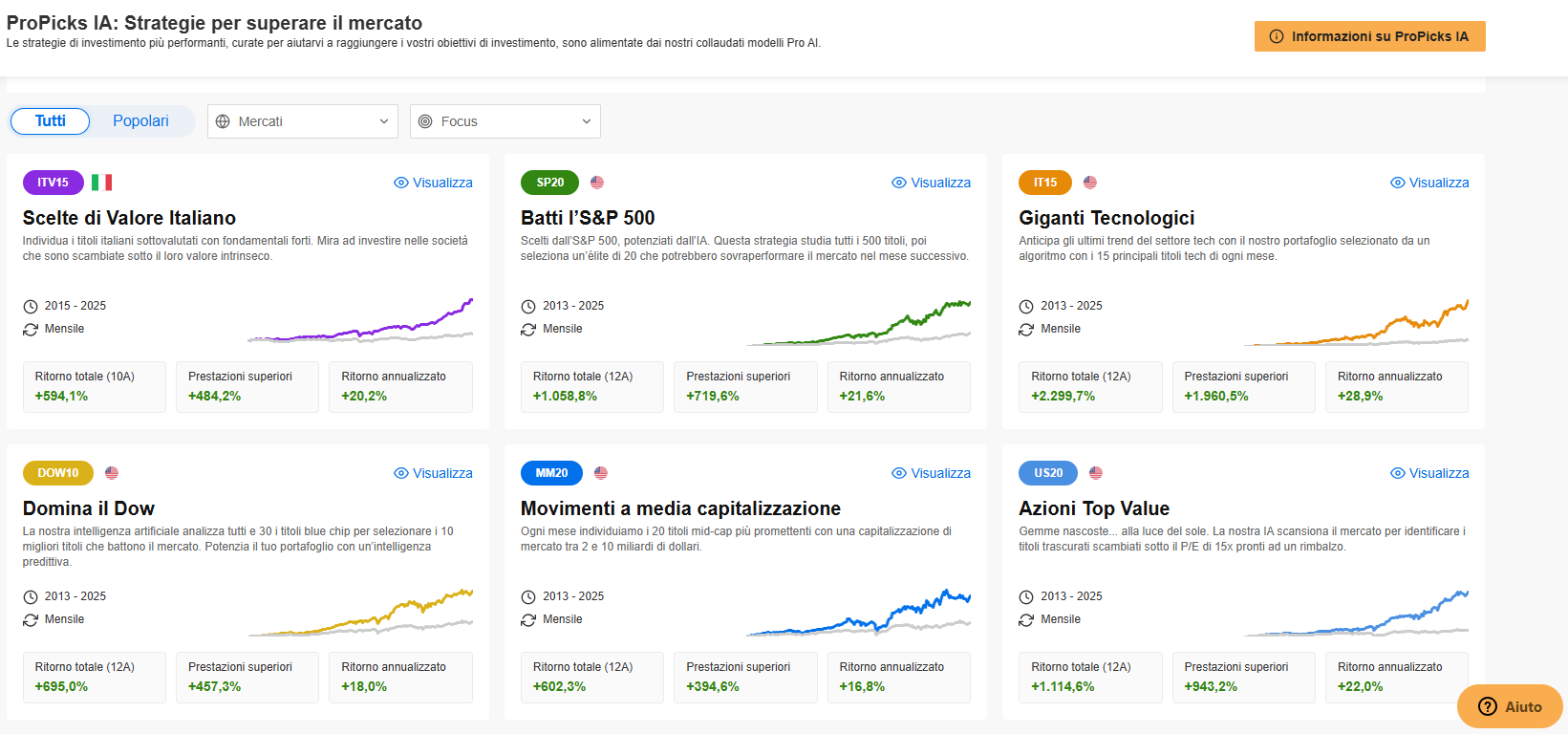This screenshot has width=1568, height=734.
Task: Click the purple ITV15 strategy badge
Action: [x=53, y=183]
